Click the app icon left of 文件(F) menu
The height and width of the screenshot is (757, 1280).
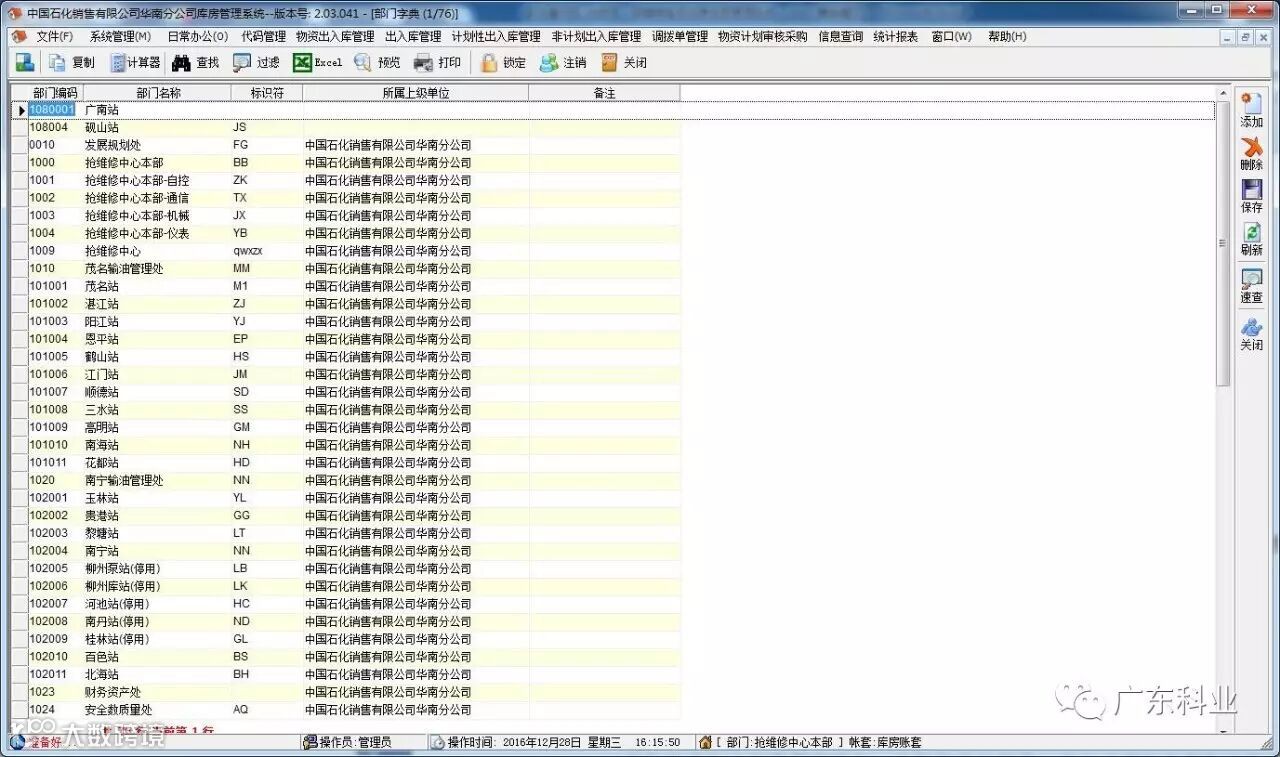pos(18,36)
